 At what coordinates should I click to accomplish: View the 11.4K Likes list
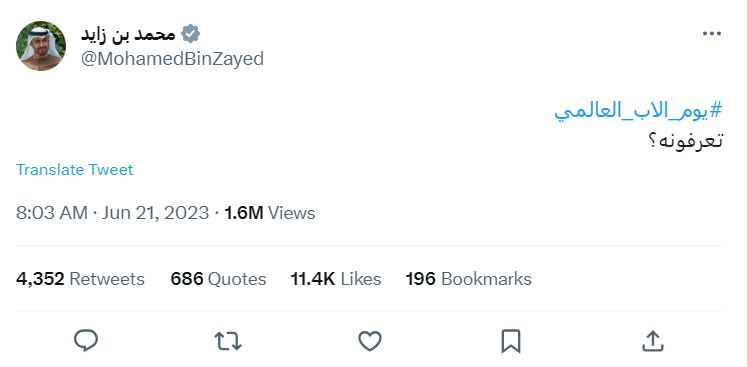(x=336, y=279)
